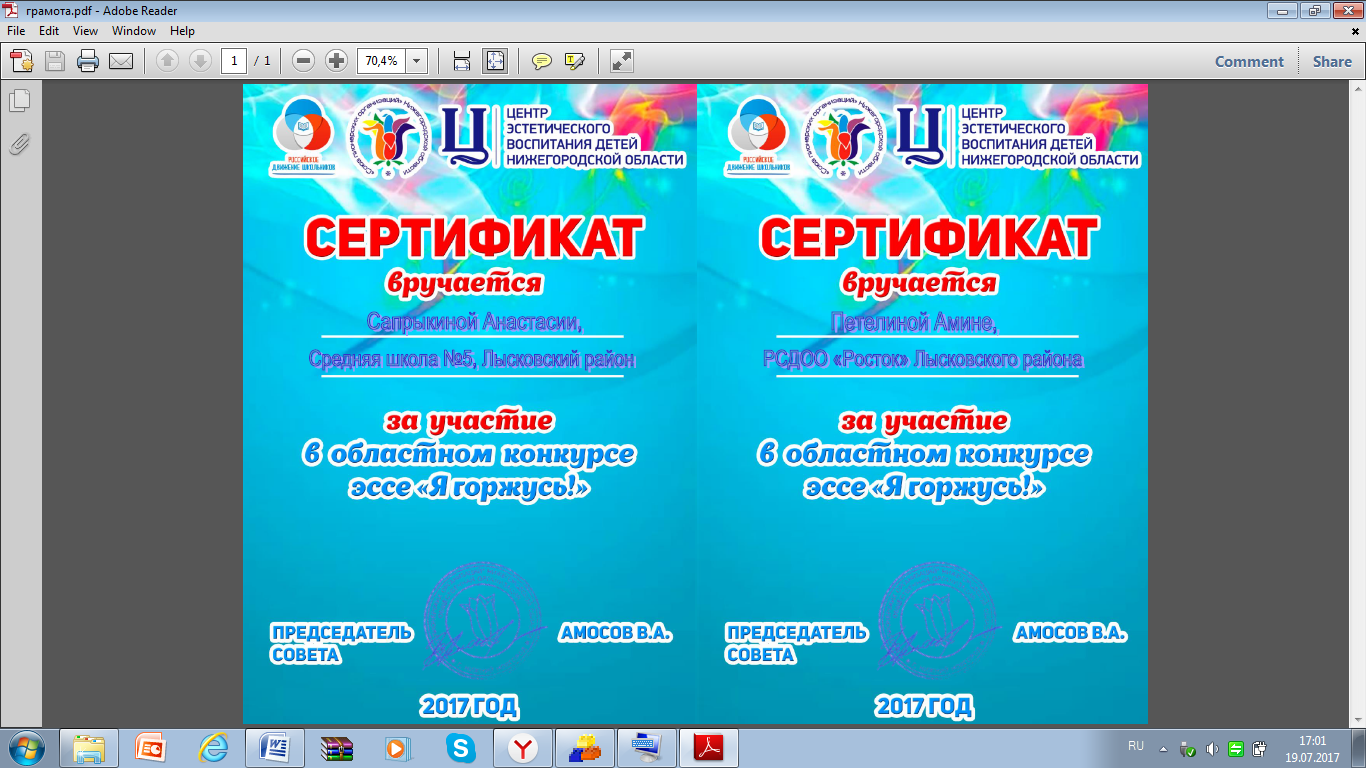The width and height of the screenshot is (1366, 768).
Task: Open the volume speaker tray icon
Action: point(1211,748)
